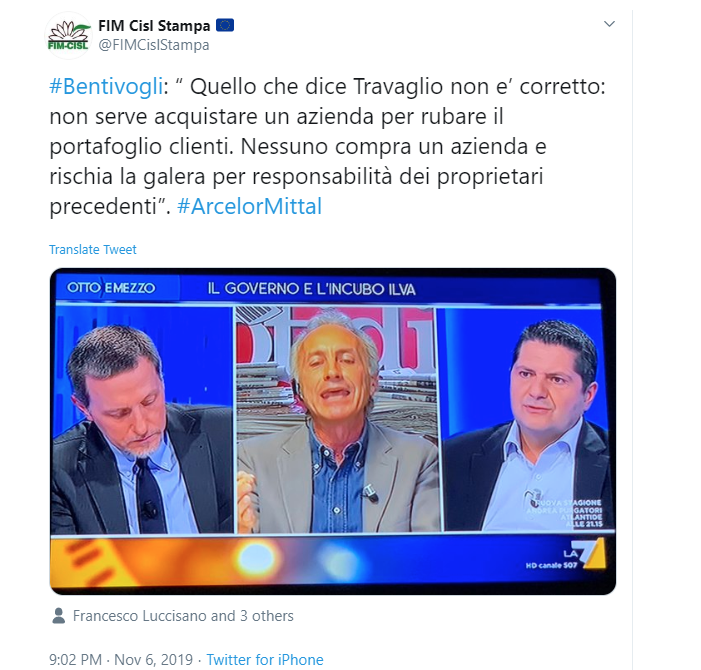Click Translate Tweet
The width and height of the screenshot is (701, 670).
[x=93, y=249]
